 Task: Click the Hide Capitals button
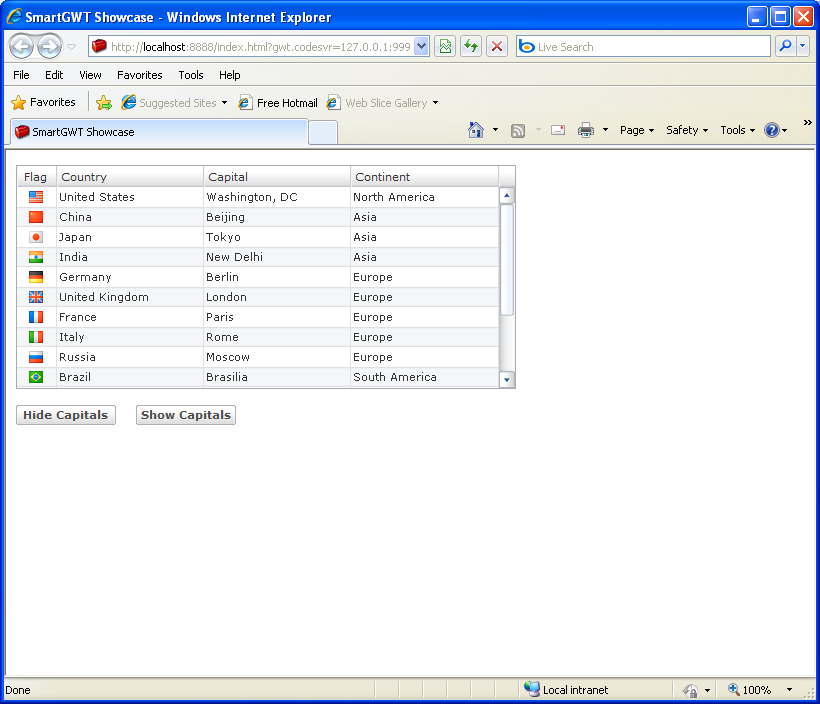pos(66,415)
